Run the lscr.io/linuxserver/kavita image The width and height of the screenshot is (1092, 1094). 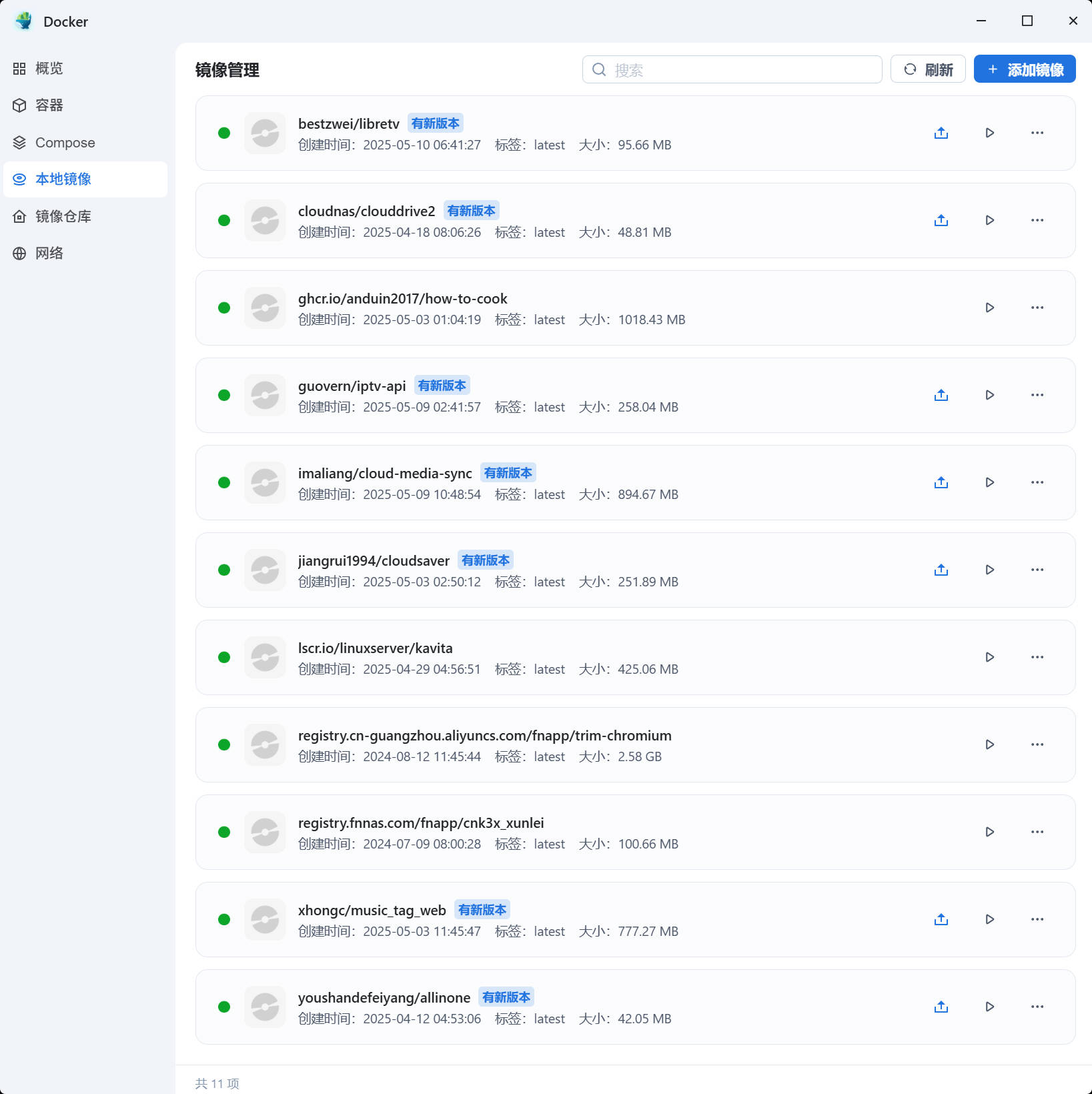(x=990, y=657)
